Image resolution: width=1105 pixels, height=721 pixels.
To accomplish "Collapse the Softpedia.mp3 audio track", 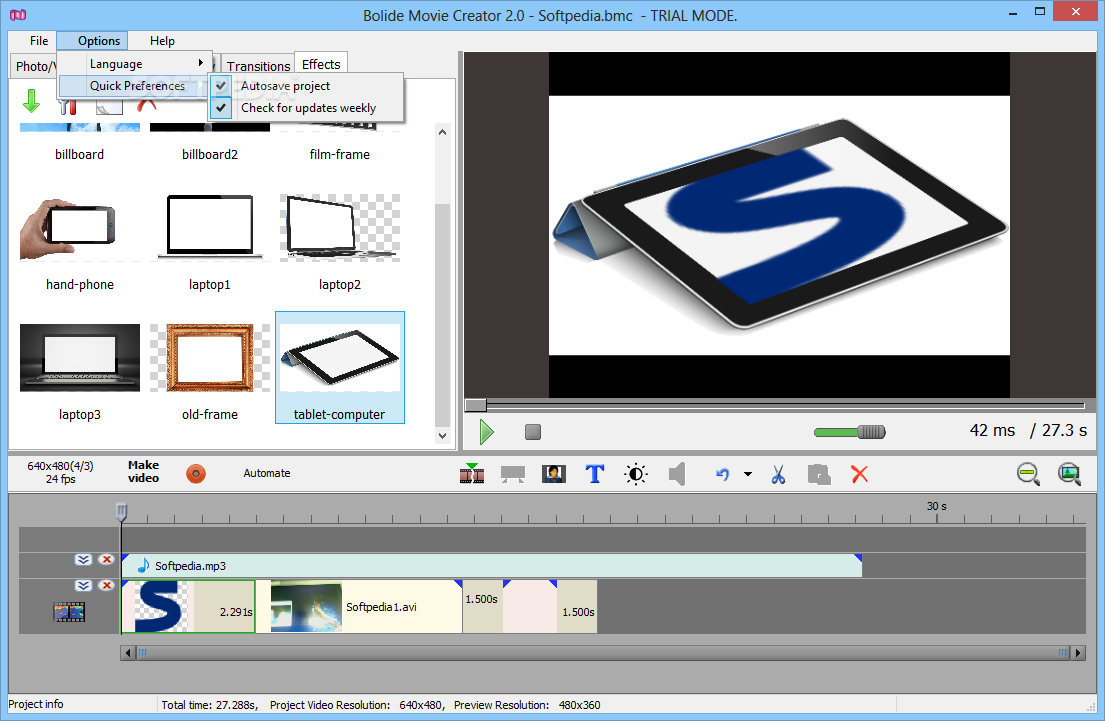I will click(x=83, y=560).
